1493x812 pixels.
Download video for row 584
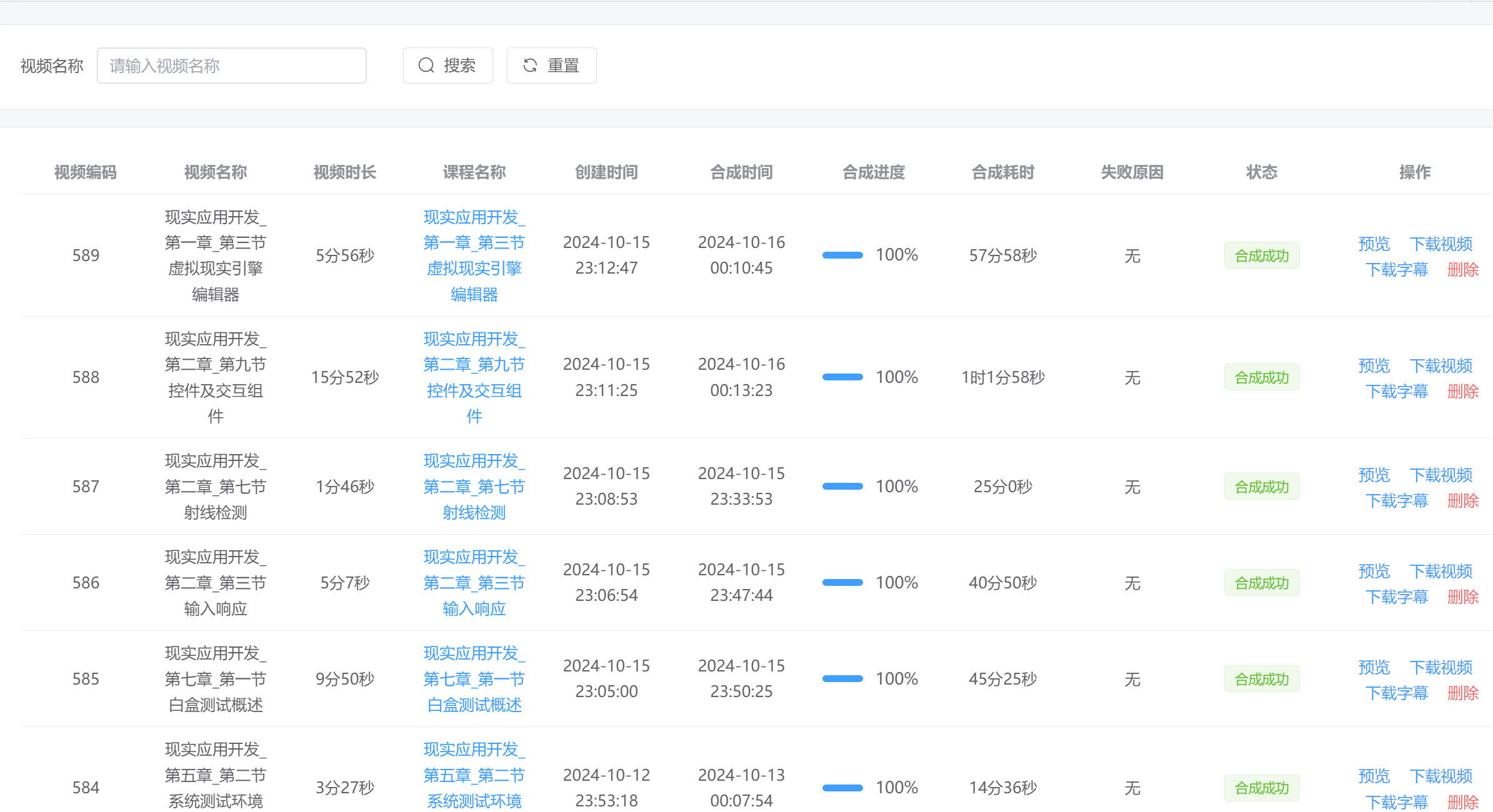(x=1441, y=776)
